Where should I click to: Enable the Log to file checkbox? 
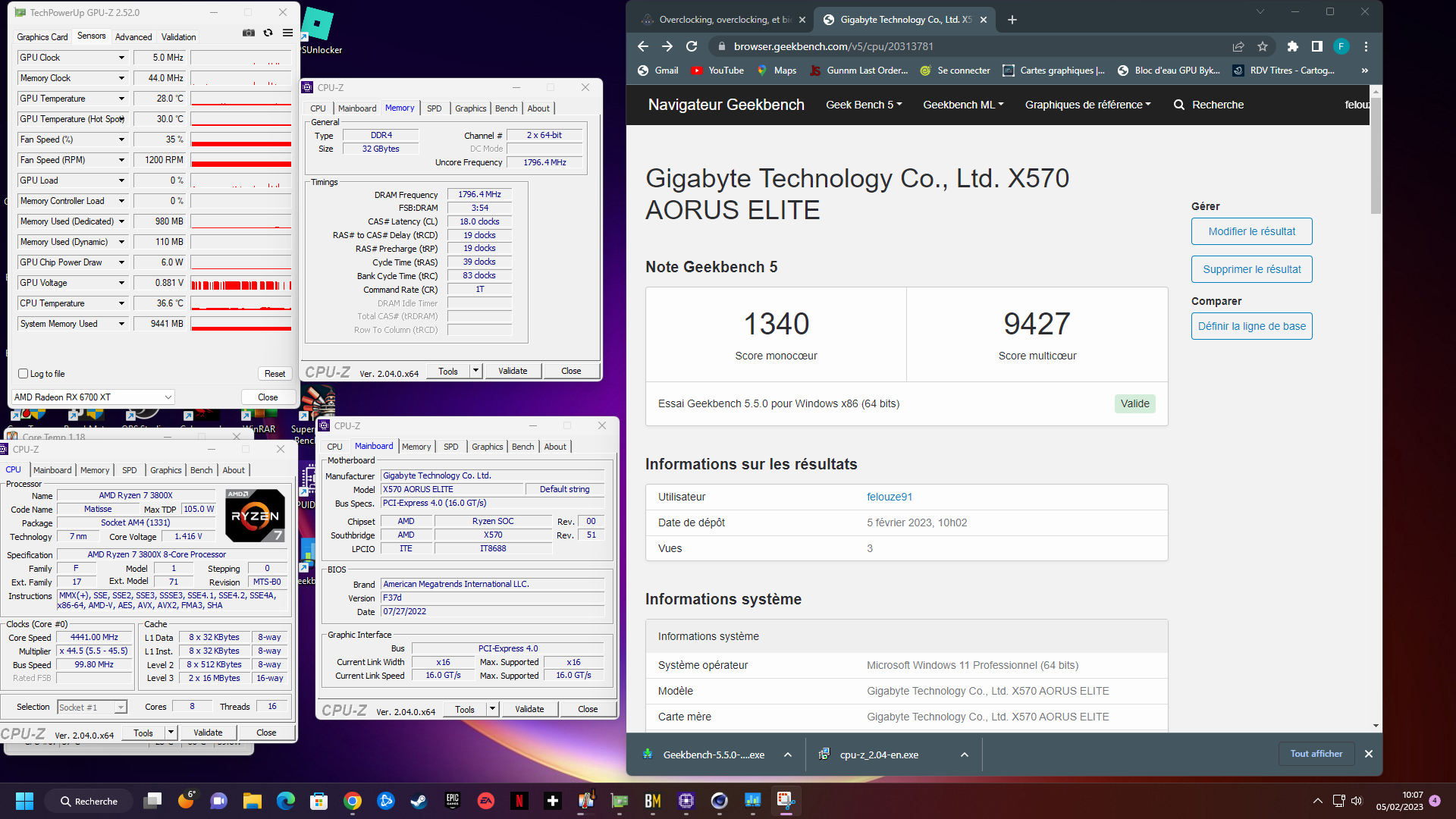[x=23, y=374]
